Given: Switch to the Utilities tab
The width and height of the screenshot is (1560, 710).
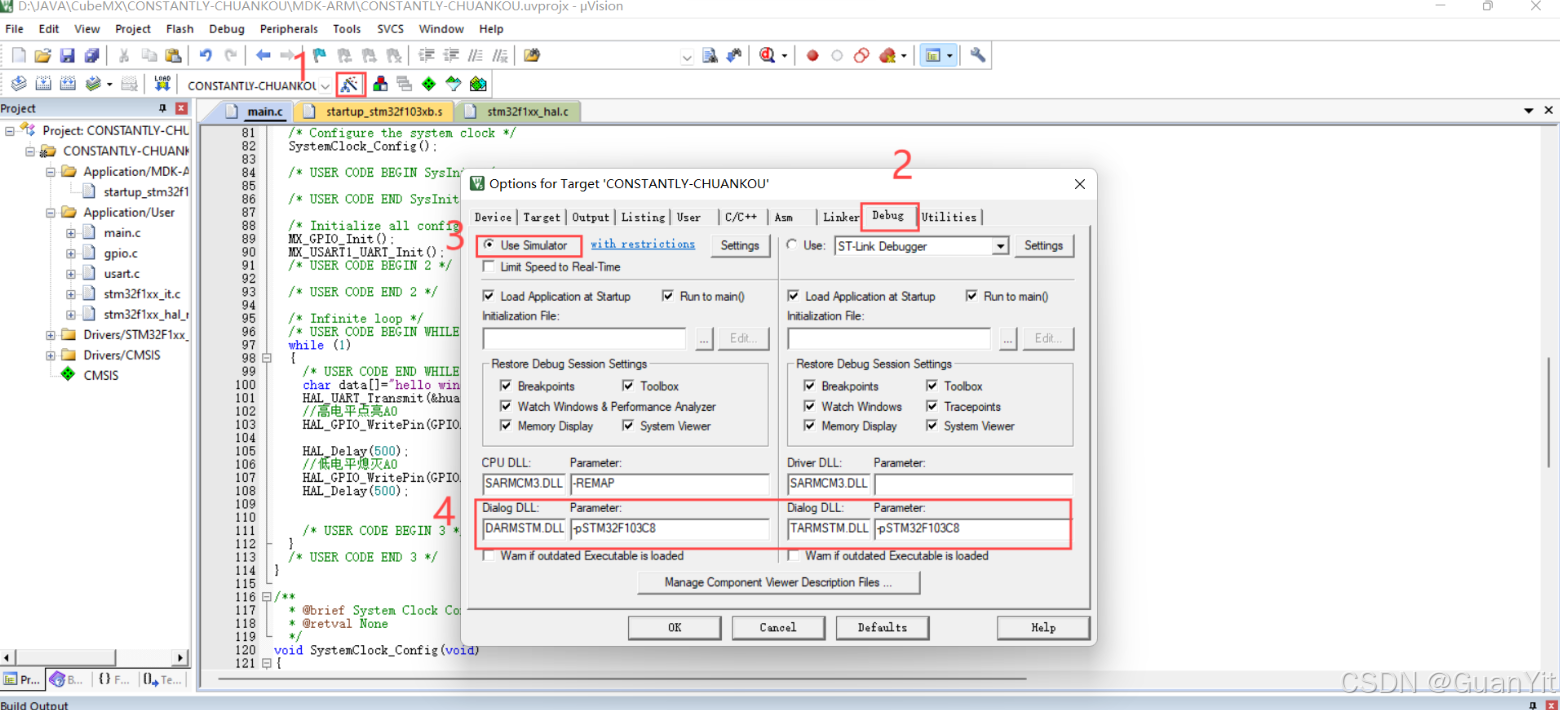Looking at the screenshot, I should point(948,217).
